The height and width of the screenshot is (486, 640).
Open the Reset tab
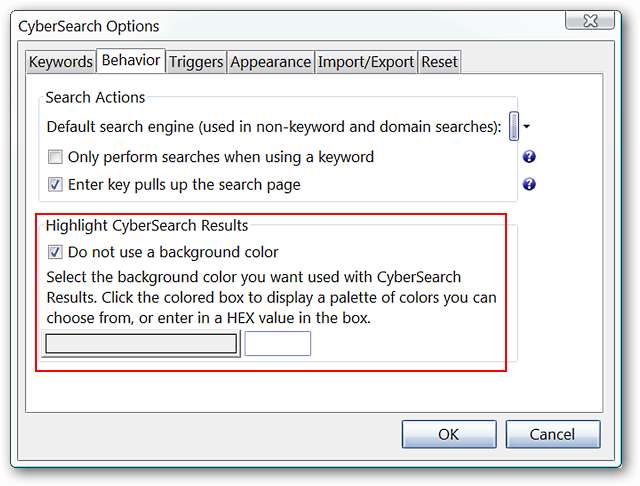tap(439, 62)
